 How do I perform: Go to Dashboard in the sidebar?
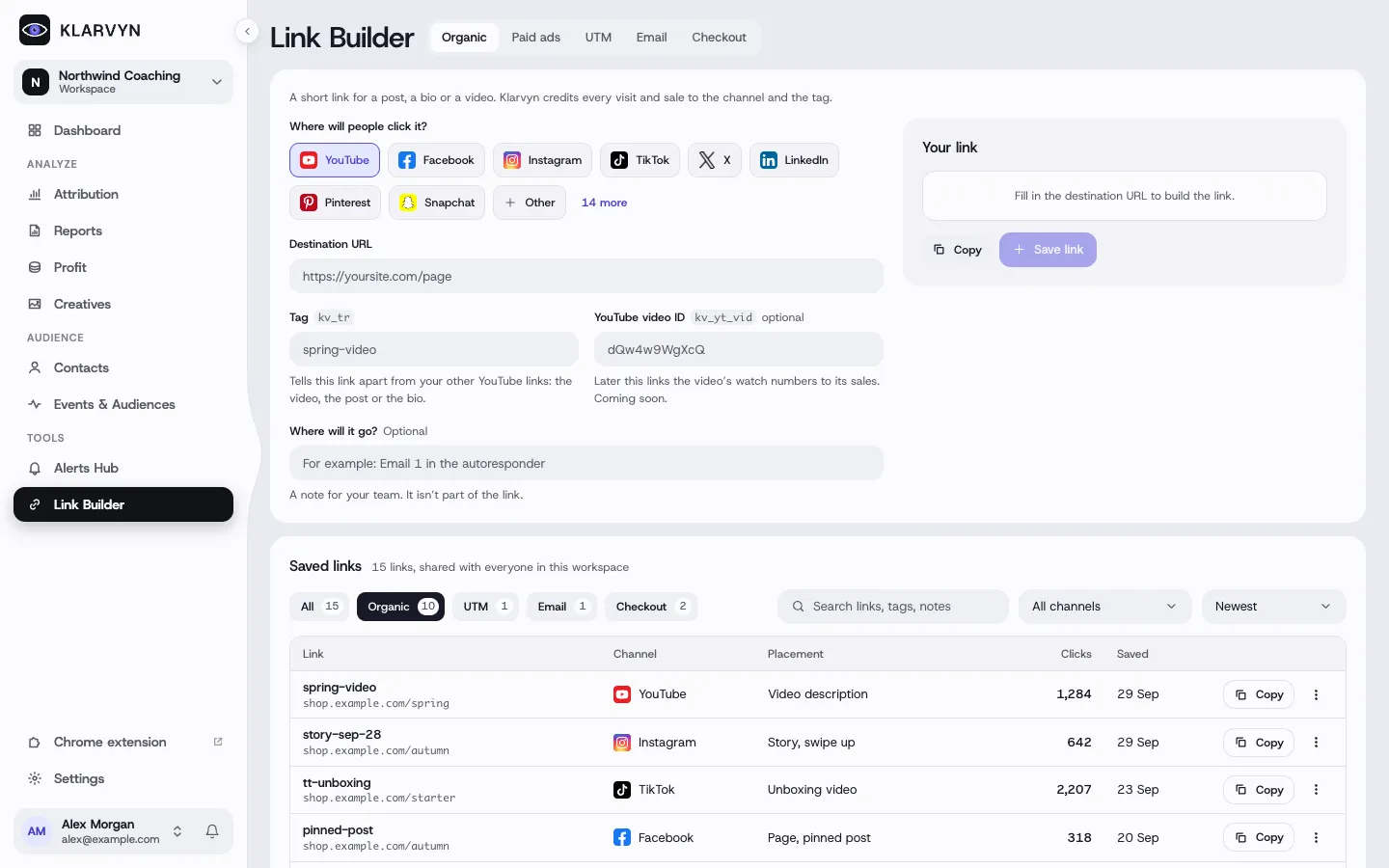pyautogui.click(x=123, y=130)
